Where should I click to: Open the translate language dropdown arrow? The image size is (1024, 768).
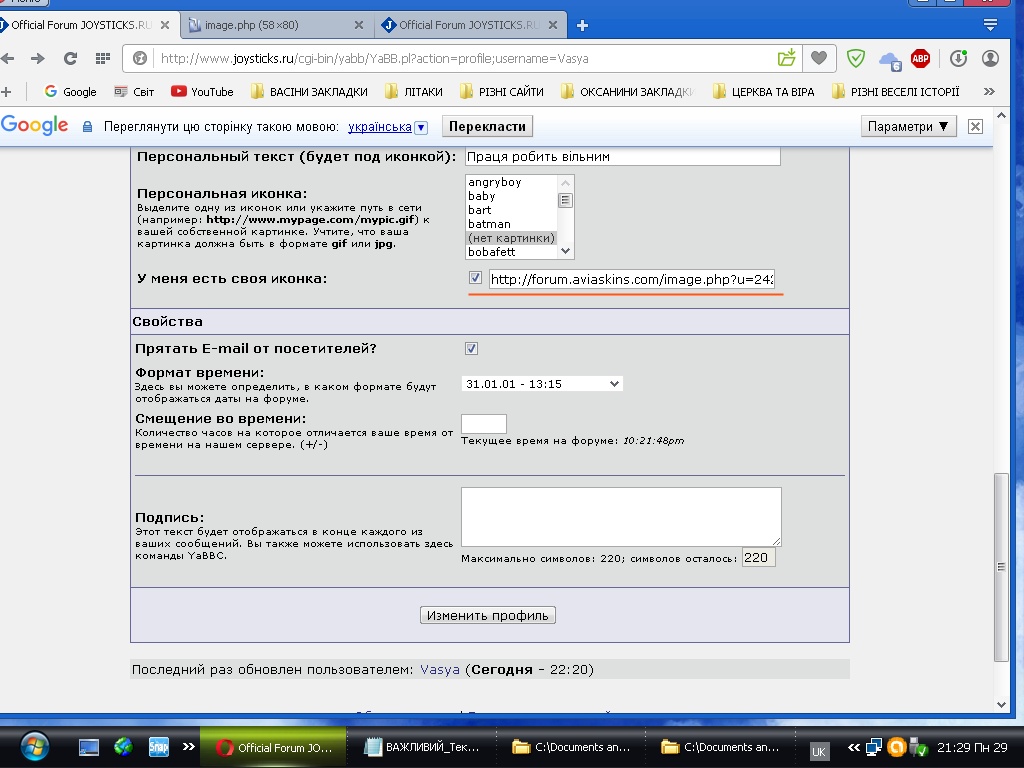click(x=421, y=127)
